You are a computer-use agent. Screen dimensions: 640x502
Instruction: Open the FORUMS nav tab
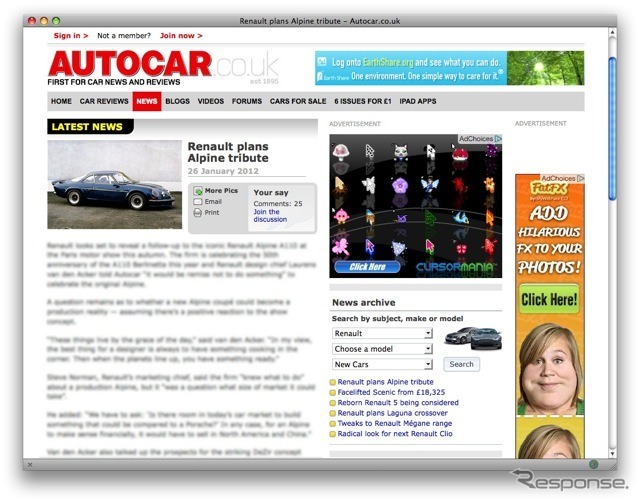point(247,101)
